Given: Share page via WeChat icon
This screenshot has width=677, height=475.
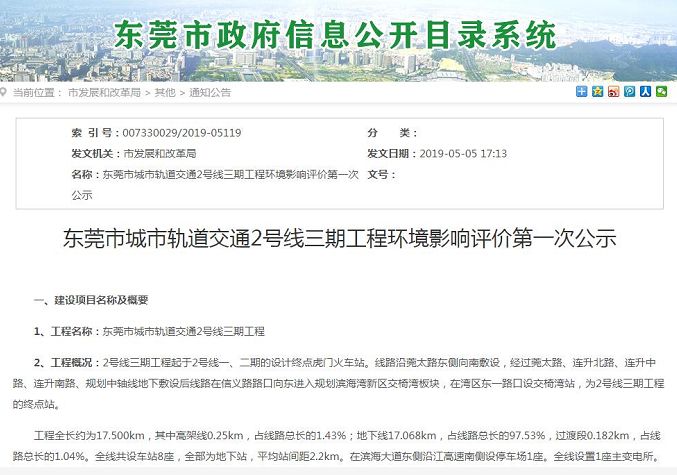Looking at the screenshot, I should click(661, 92).
